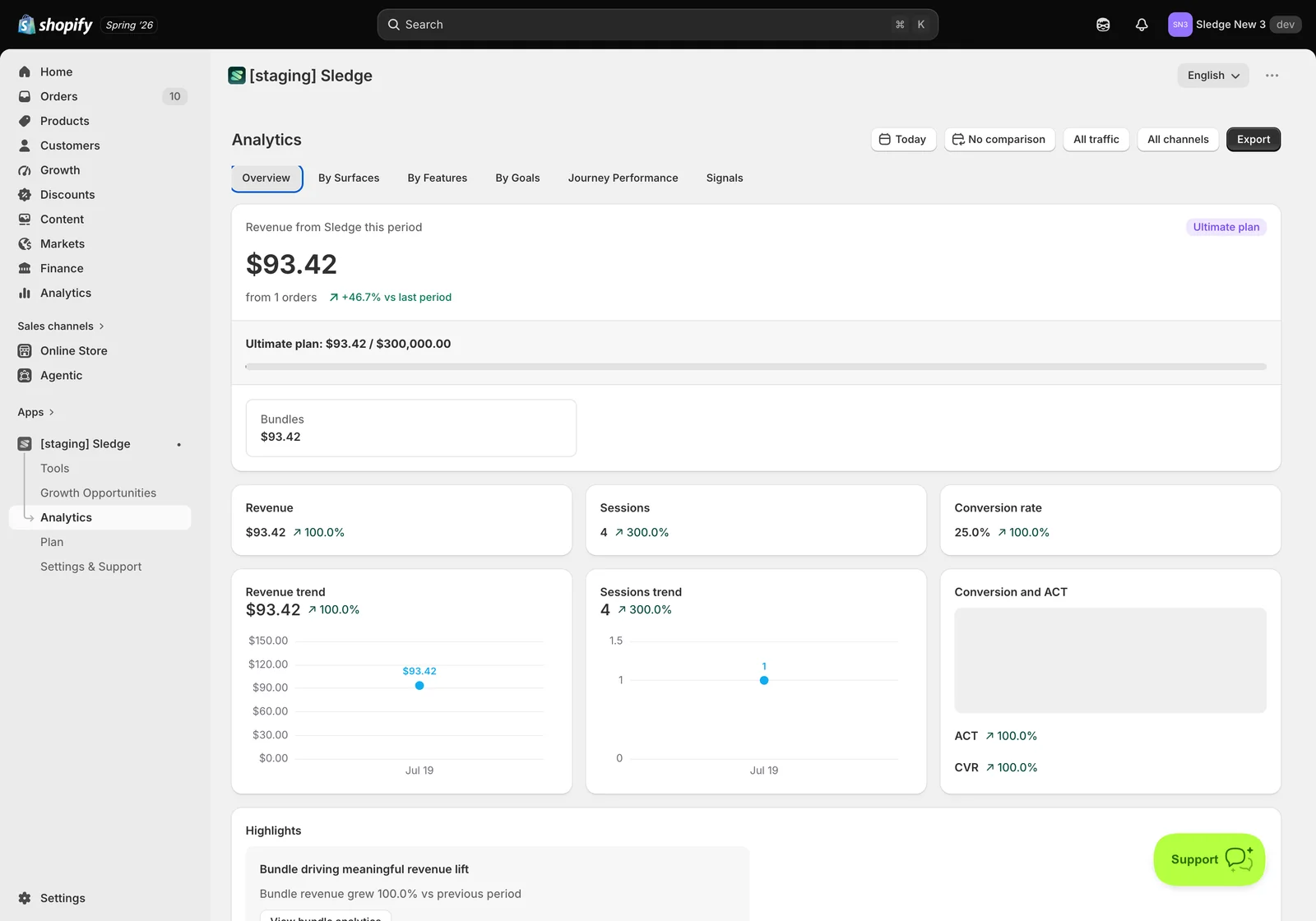This screenshot has height=921, width=1316.
Task: Click the dev badge in top bar
Action: coord(1286,25)
